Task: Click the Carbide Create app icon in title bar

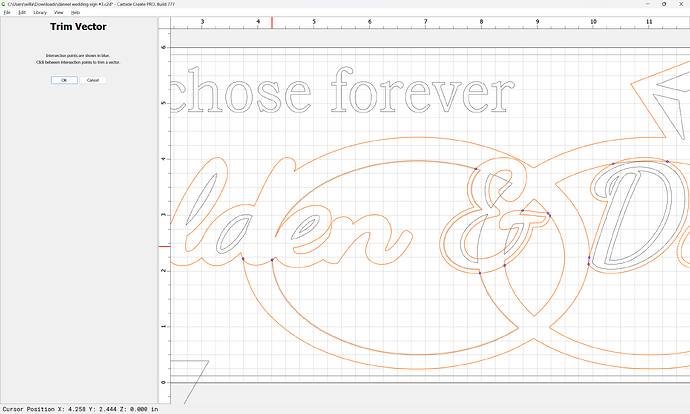Action: 4,4
